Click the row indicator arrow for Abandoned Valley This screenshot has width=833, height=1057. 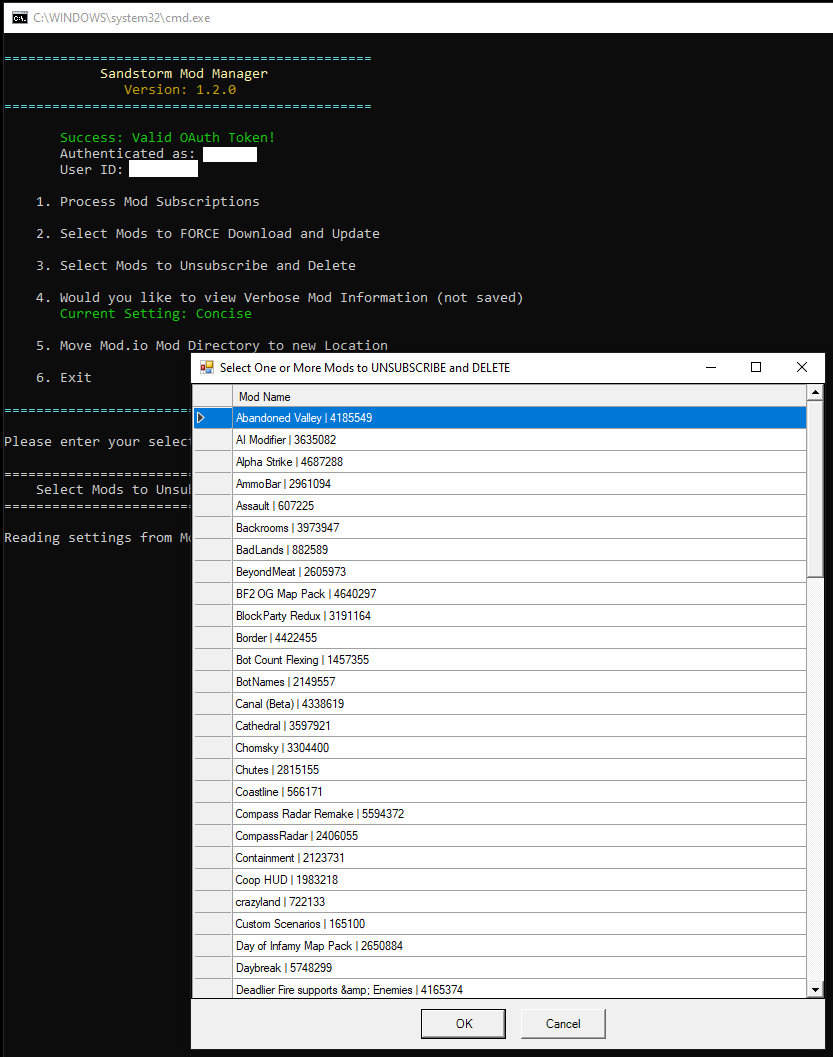pos(200,418)
